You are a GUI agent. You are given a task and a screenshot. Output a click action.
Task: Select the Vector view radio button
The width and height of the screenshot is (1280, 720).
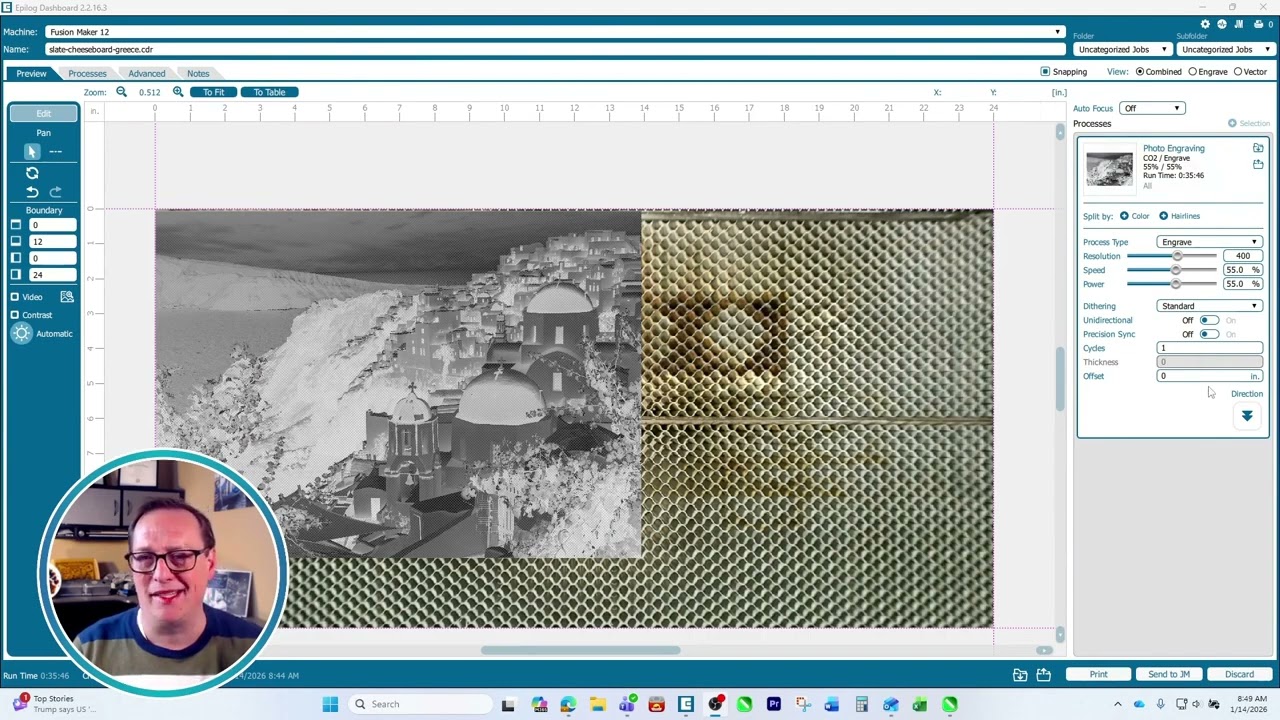click(1238, 72)
